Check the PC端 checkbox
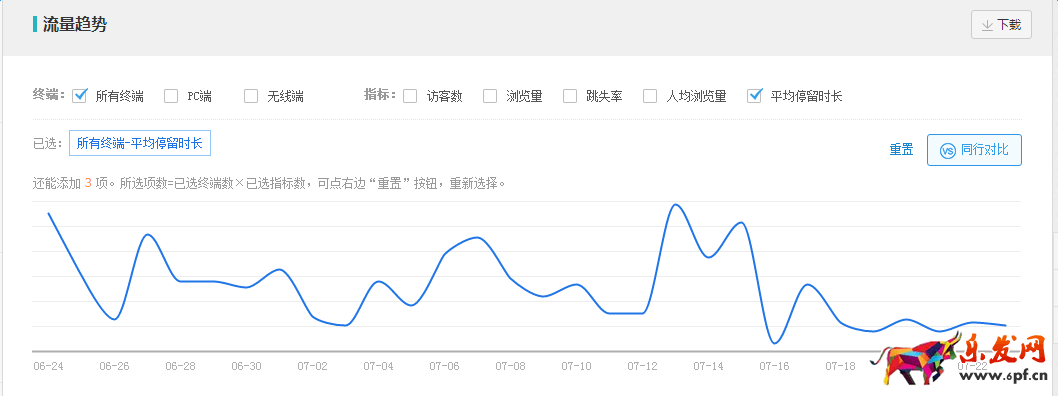Image resolution: width=1058 pixels, height=396 pixels. click(171, 96)
